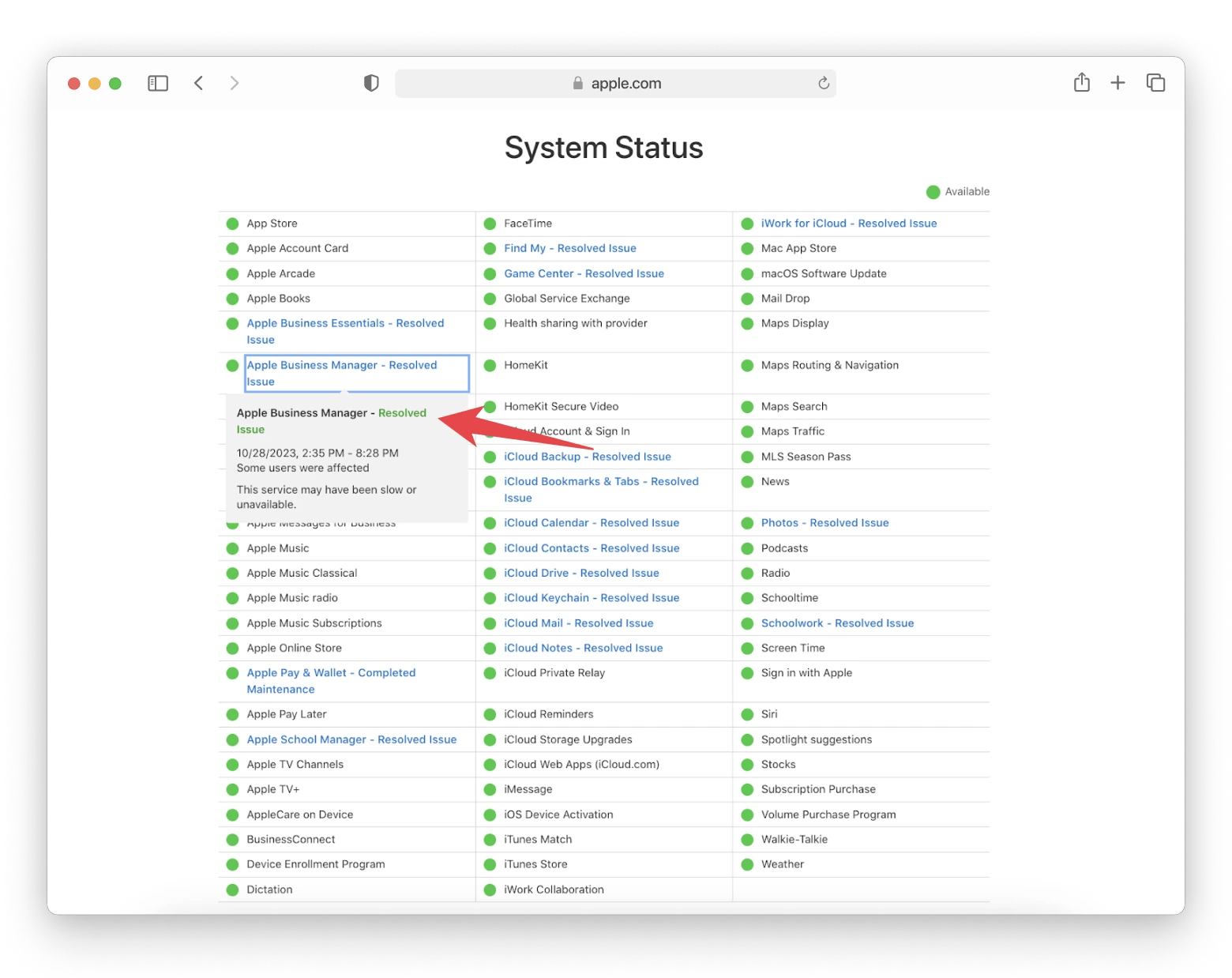The height and width of the screenshot is (978, 1232).
Task: Click the Walkie-Talkie status text
Action: 794,840
